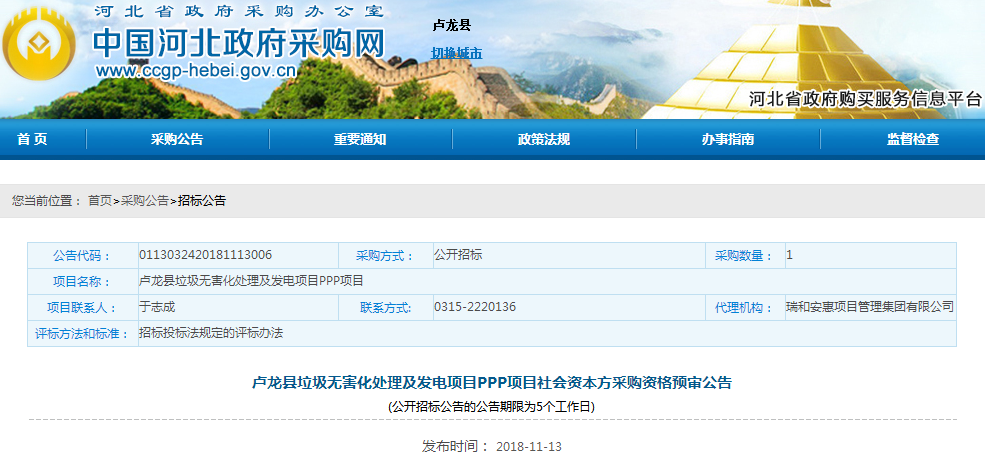Open the 采购公告 navigation tab
Screen dimensions: 985x455
[x=177, y=140]
